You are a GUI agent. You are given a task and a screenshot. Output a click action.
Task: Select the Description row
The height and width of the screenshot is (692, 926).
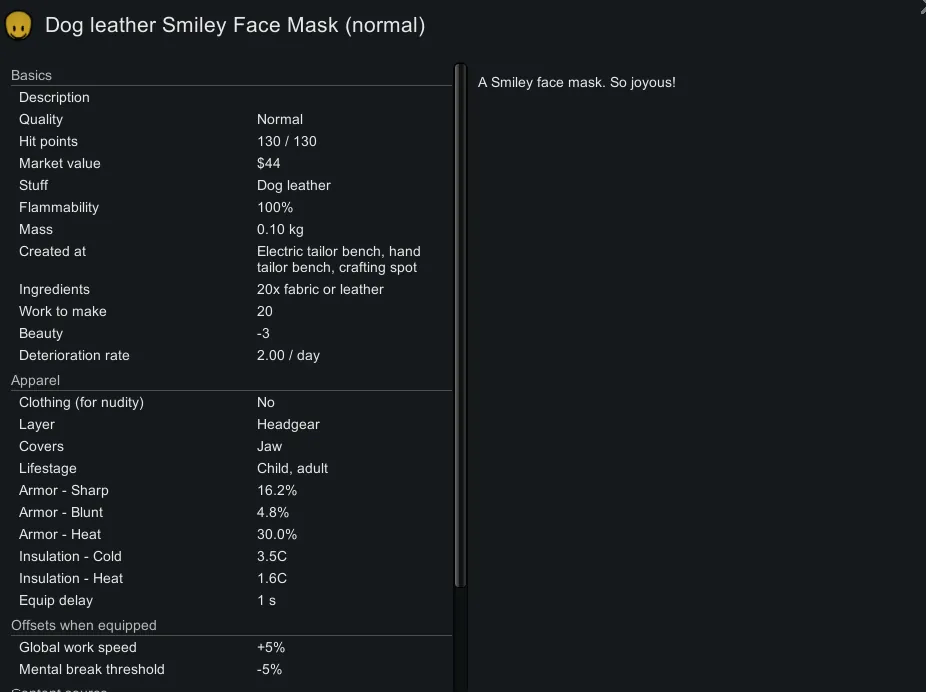pos(232,97)
